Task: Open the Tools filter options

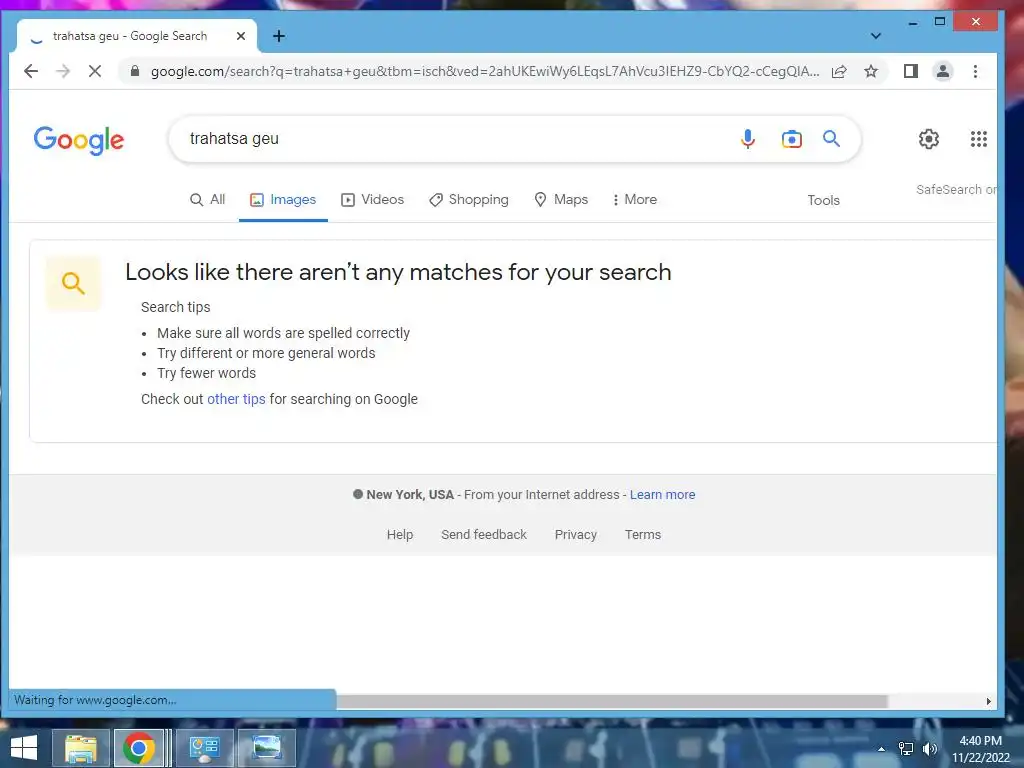Action: (824, 200)
